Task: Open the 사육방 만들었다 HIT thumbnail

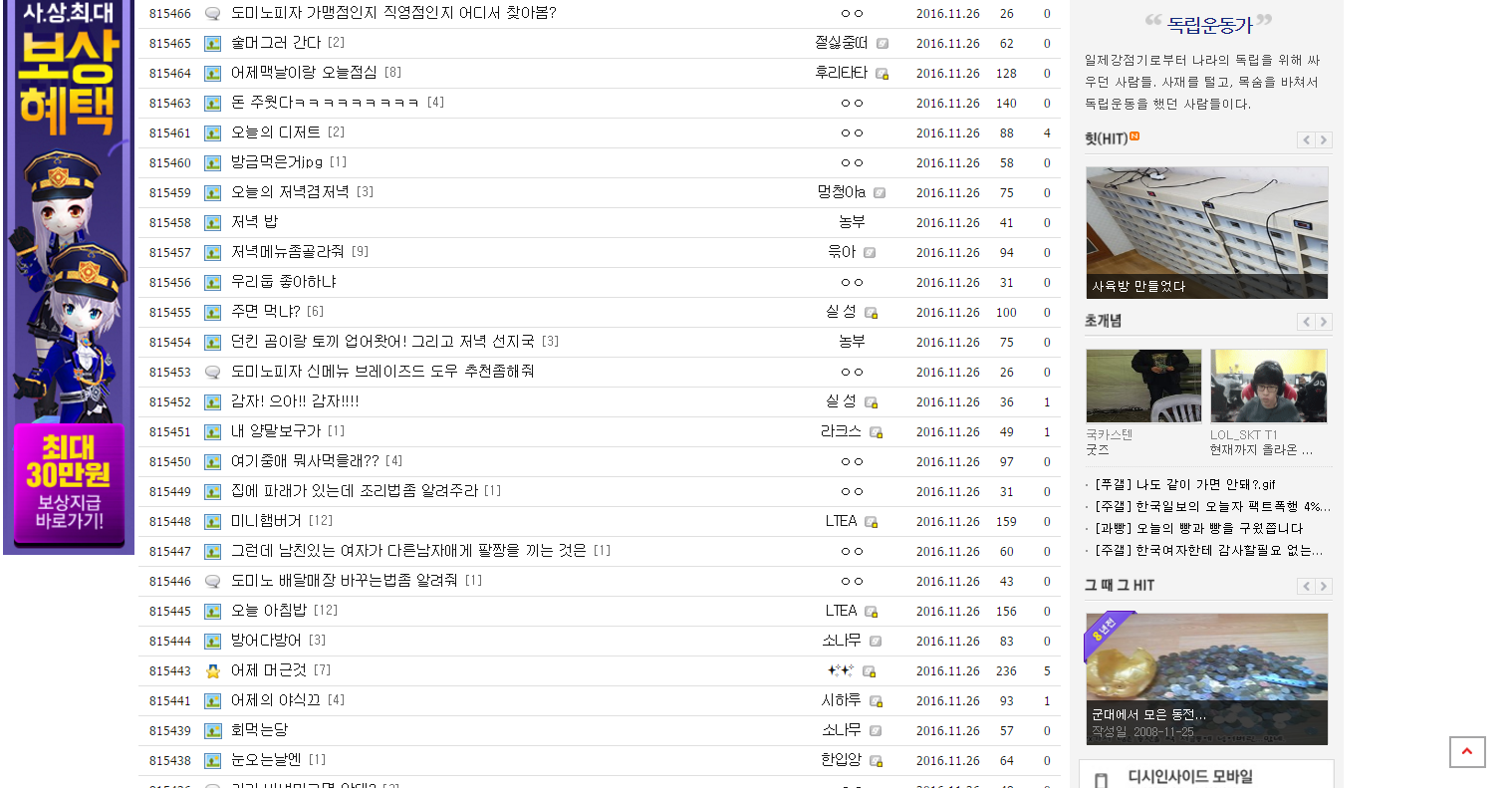Action: [x=1206, y=232]
